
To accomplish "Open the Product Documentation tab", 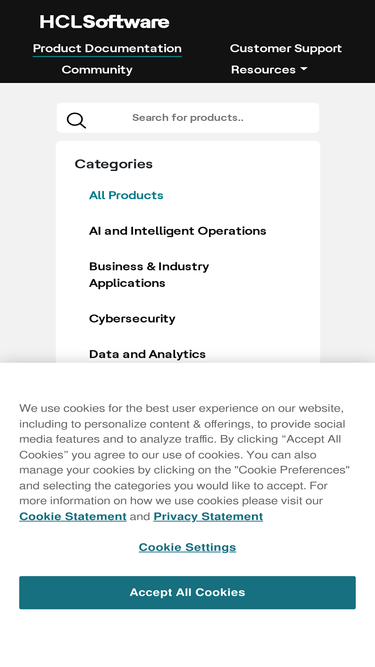I will [x=107, y=48].
